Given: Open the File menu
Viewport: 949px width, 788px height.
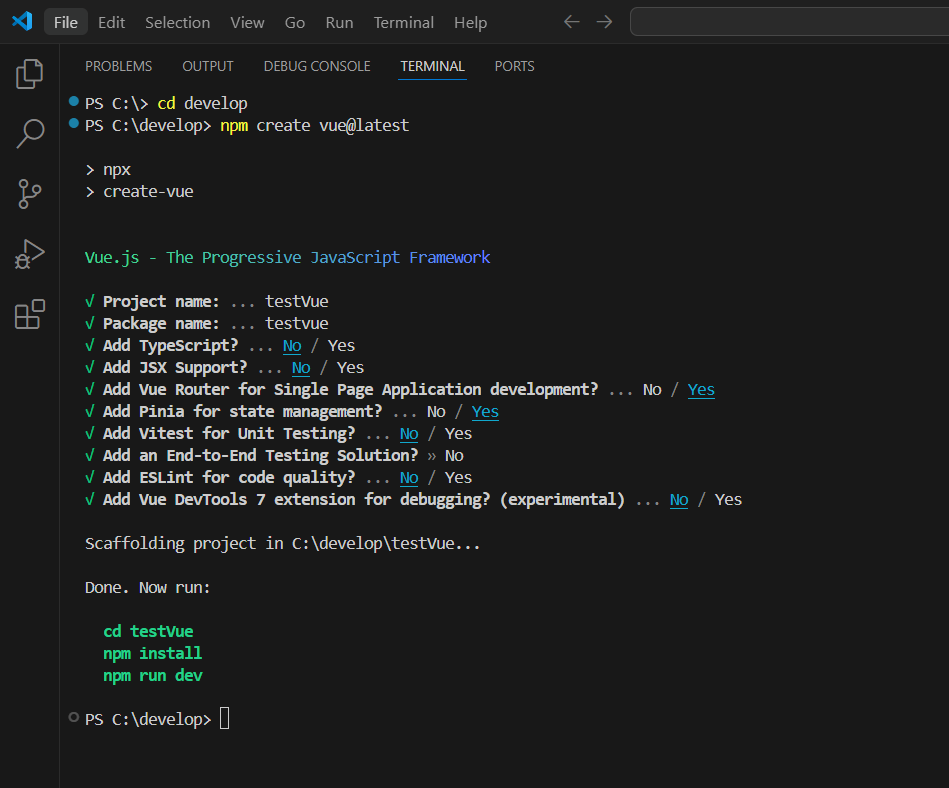Looking at the screenshot, I should pos(65,22).
